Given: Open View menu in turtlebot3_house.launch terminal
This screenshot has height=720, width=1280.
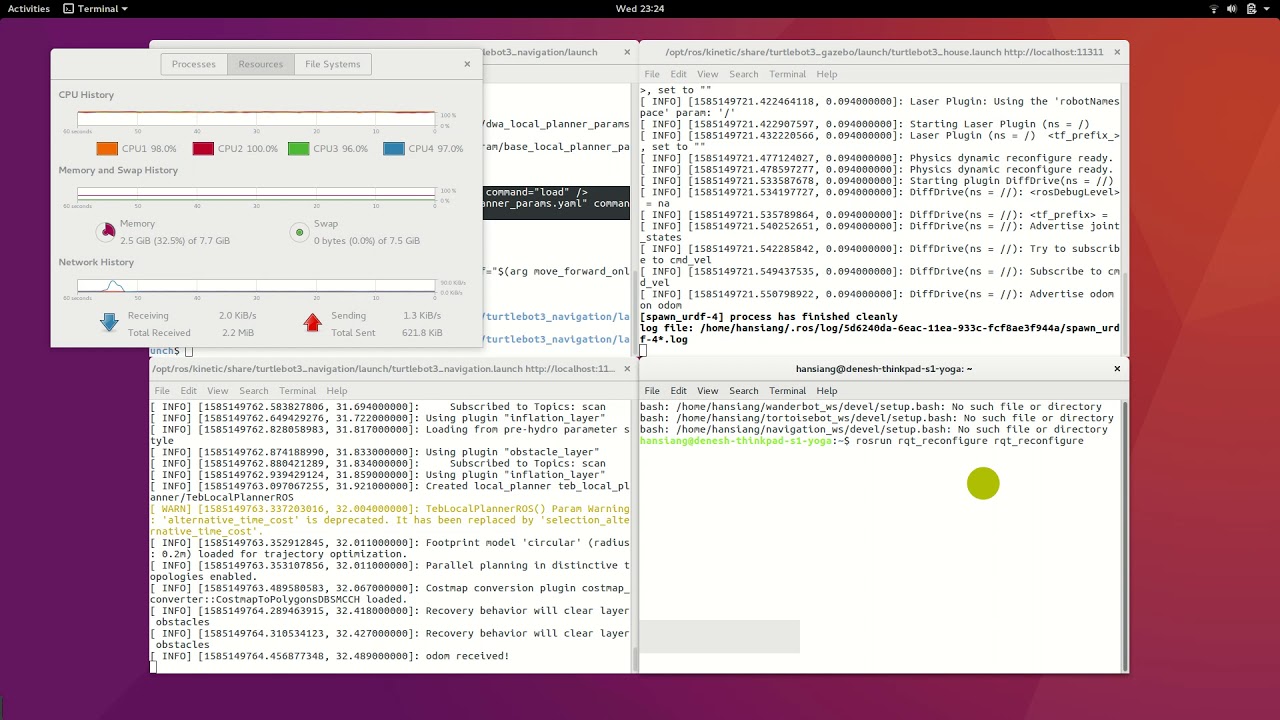Looking at the screenshot, I should tap(708, 74).
